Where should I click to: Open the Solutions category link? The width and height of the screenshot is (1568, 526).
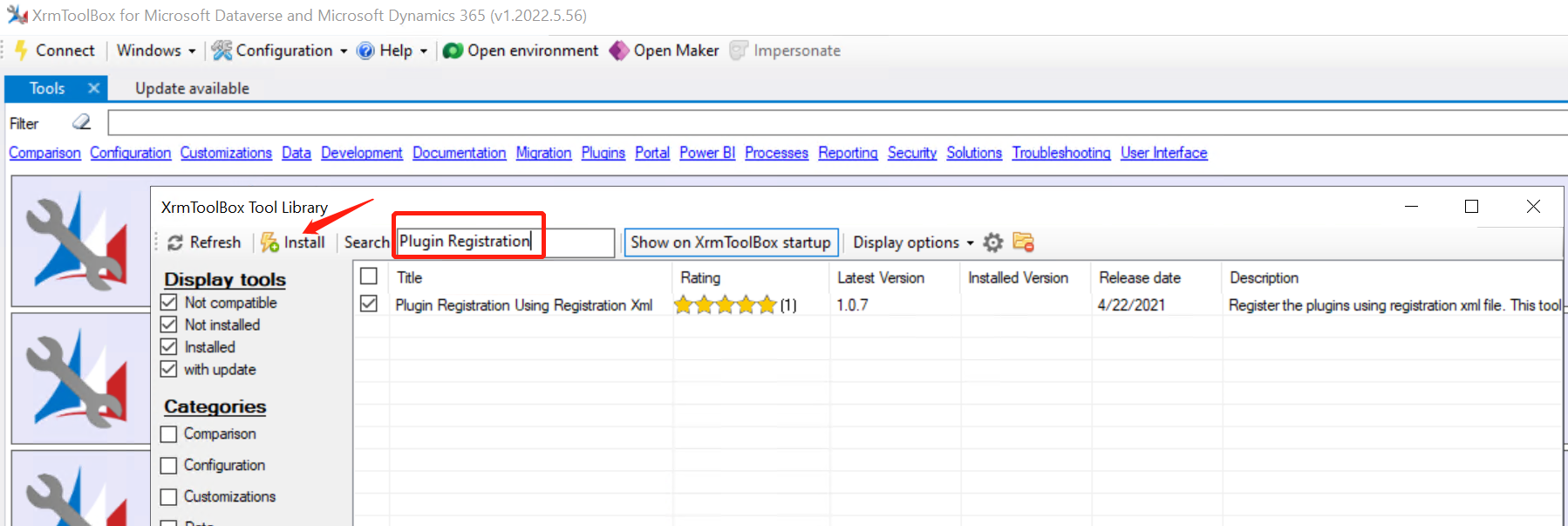(x=974, y=153)
